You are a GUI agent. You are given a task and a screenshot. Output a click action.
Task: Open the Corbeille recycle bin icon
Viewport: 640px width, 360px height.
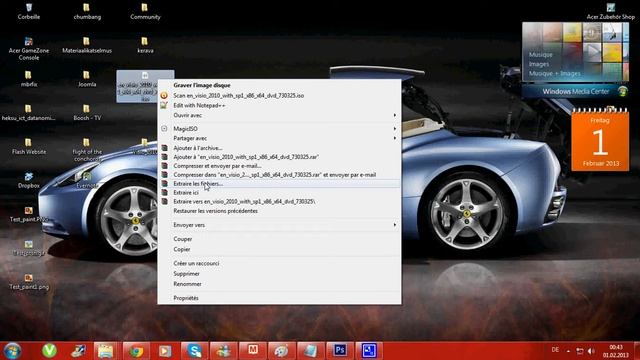point(29,11)
